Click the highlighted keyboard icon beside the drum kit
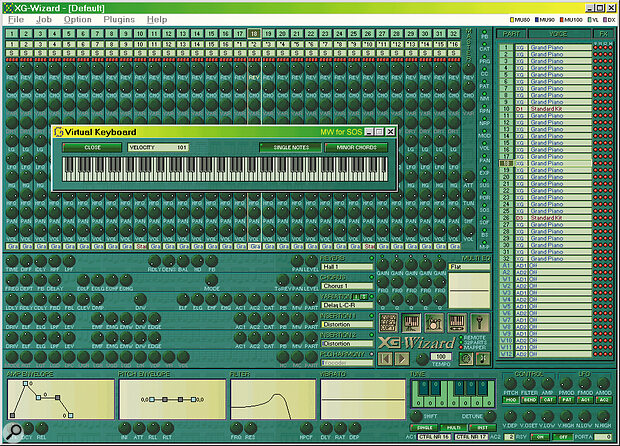Image resolution: width=620 pixels, height=446 pixels. pyautogui.click(x=411, y=323)
